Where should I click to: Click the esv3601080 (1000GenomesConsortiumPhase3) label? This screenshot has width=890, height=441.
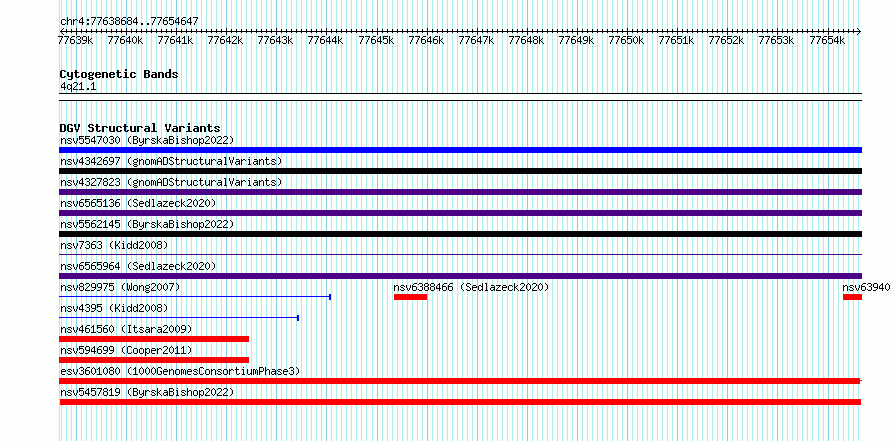coord(180,371)
